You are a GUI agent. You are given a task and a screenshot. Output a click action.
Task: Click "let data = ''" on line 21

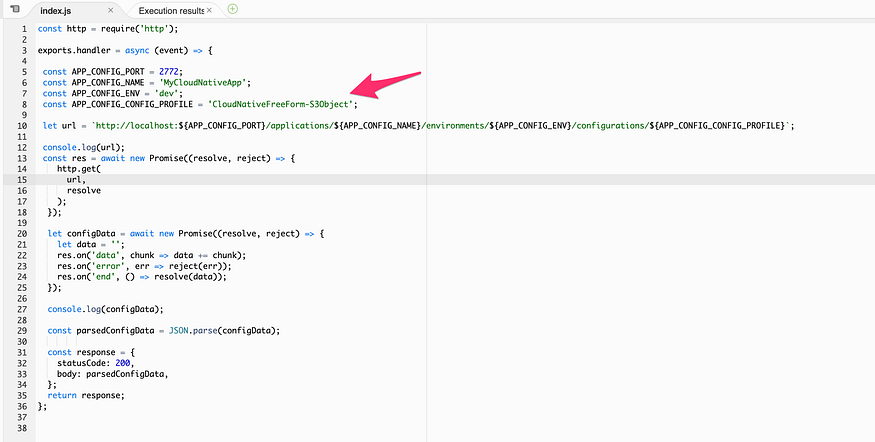[x=91, y=244]
